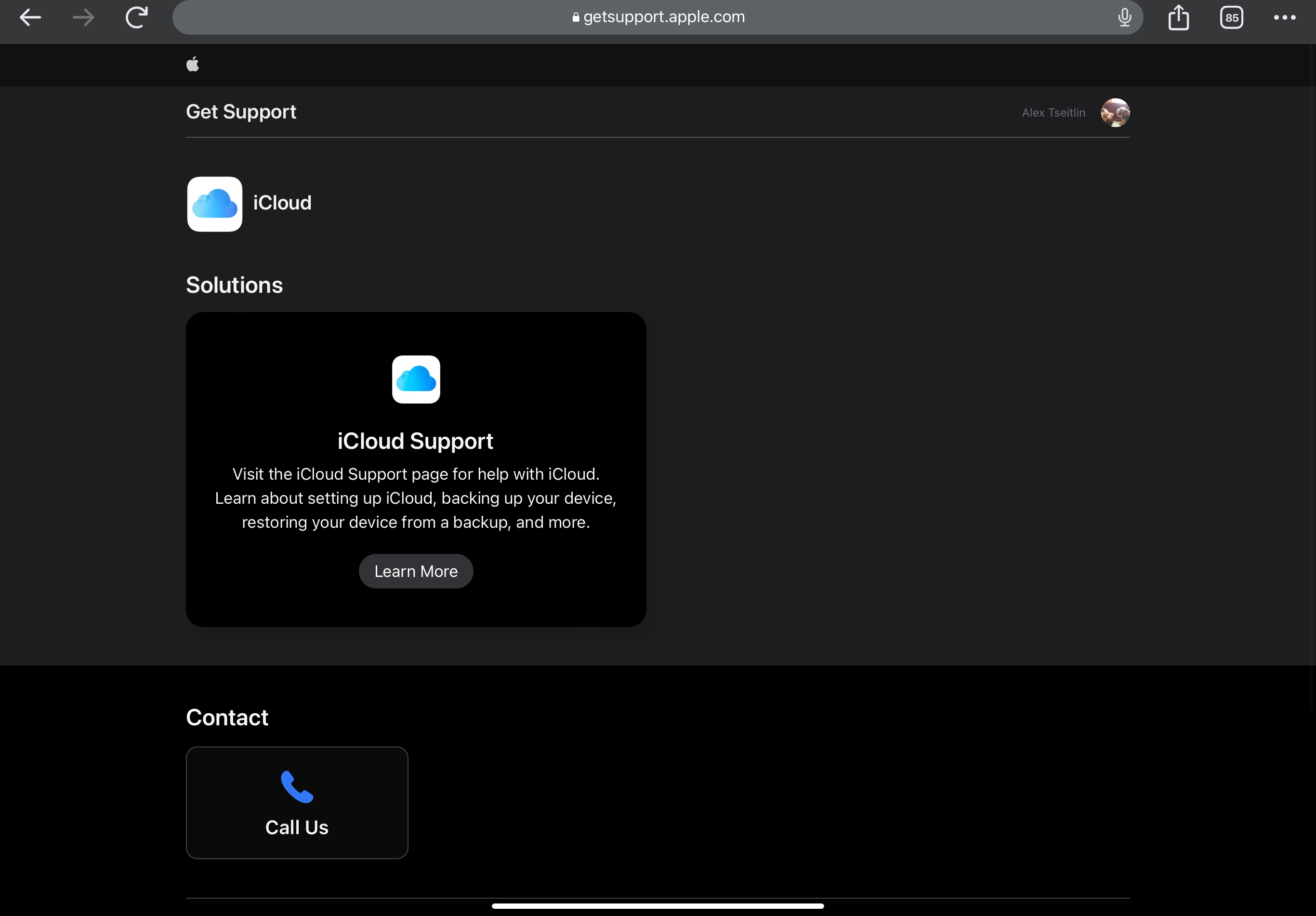Screen dimensions: 1316x916
Task: Click the blue phone icon in Call Us
Action: [x=297, y=786]
